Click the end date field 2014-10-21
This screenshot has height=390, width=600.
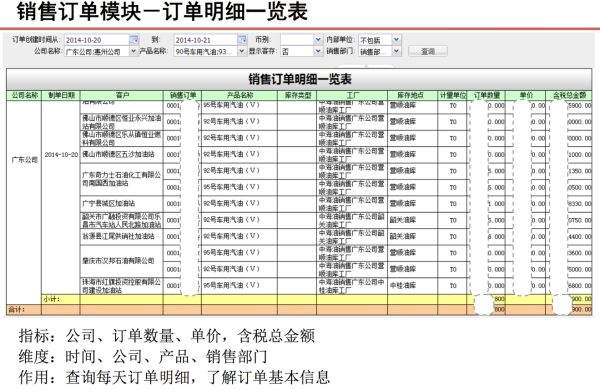[205, 40]
